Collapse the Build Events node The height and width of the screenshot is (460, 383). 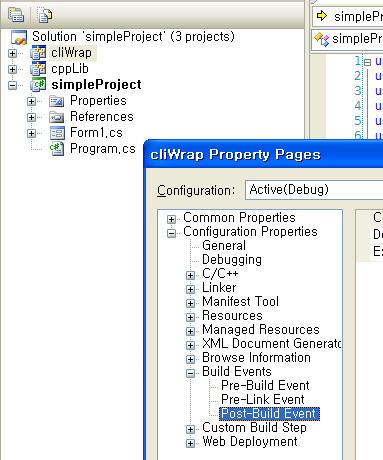coord(190,373)
